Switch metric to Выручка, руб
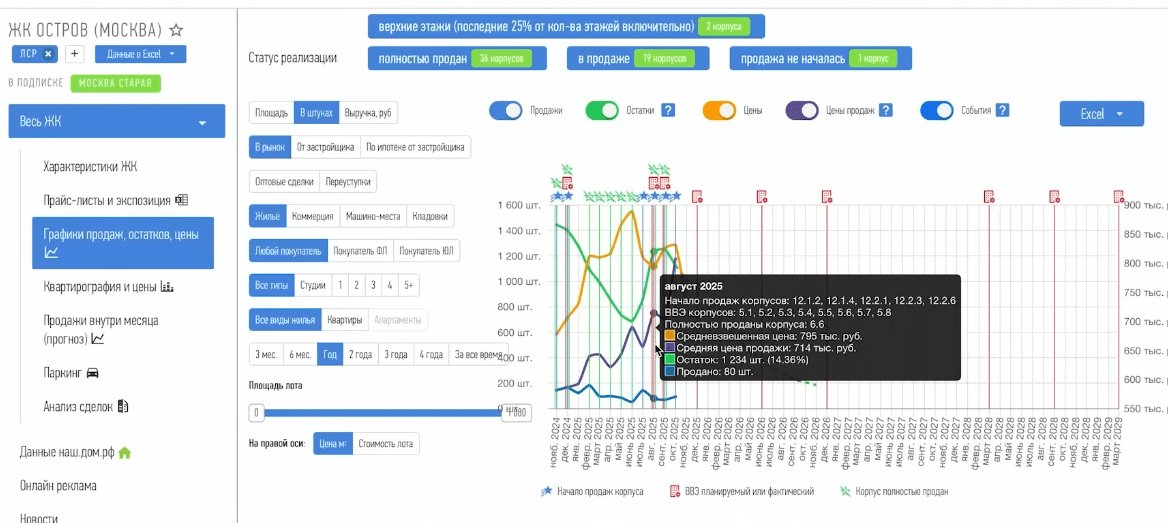The width and height of the screenshot is (1168, 523). (x=368, y=112)
